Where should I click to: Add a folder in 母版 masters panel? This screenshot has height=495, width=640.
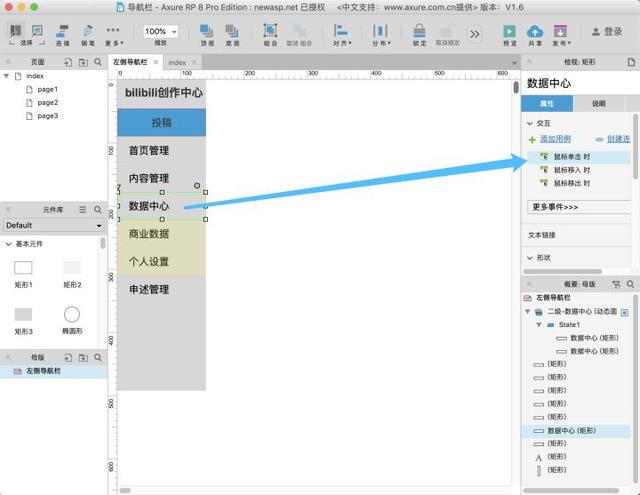[x=83, y=357]
